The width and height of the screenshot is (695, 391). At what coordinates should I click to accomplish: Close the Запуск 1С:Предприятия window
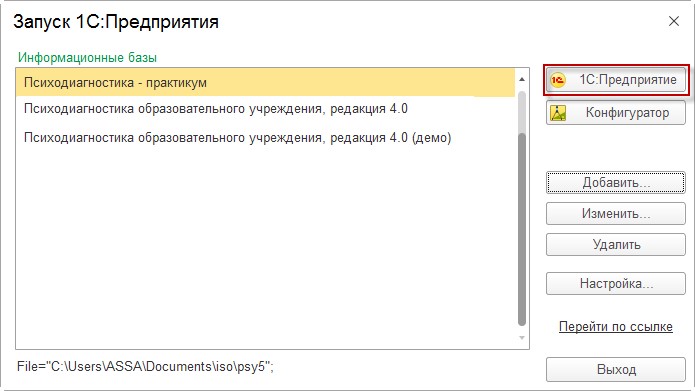coord(674,21)
